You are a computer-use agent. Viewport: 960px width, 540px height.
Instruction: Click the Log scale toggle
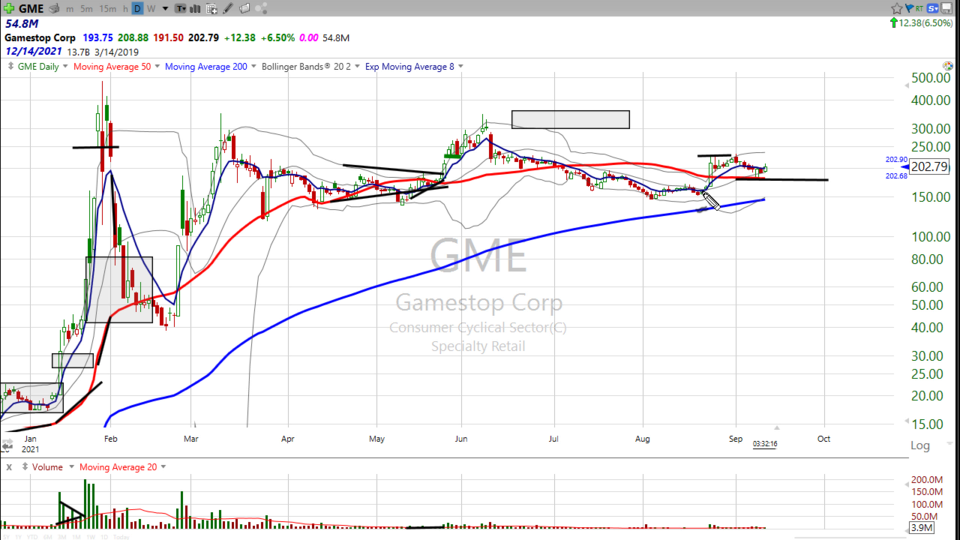(920, 445)
